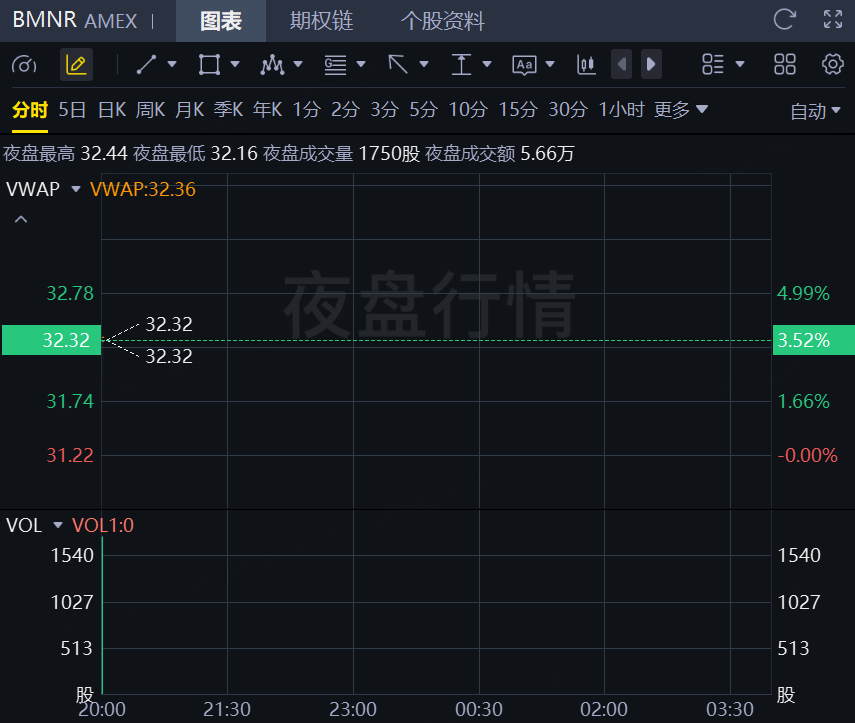The image size is (855, 723).
Task: Expand the Fibonacci tool dropdown arrow
Action: [x=360, y=64]
